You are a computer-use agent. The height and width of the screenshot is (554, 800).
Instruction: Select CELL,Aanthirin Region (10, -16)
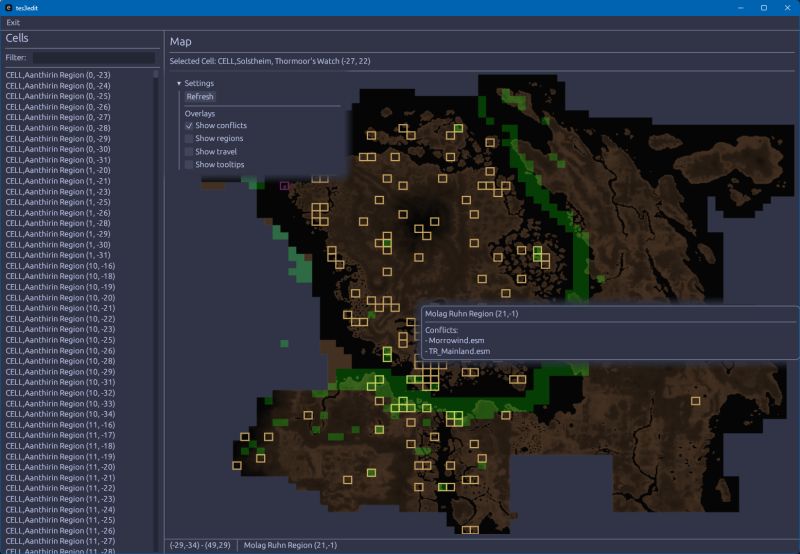coord(60,266)
